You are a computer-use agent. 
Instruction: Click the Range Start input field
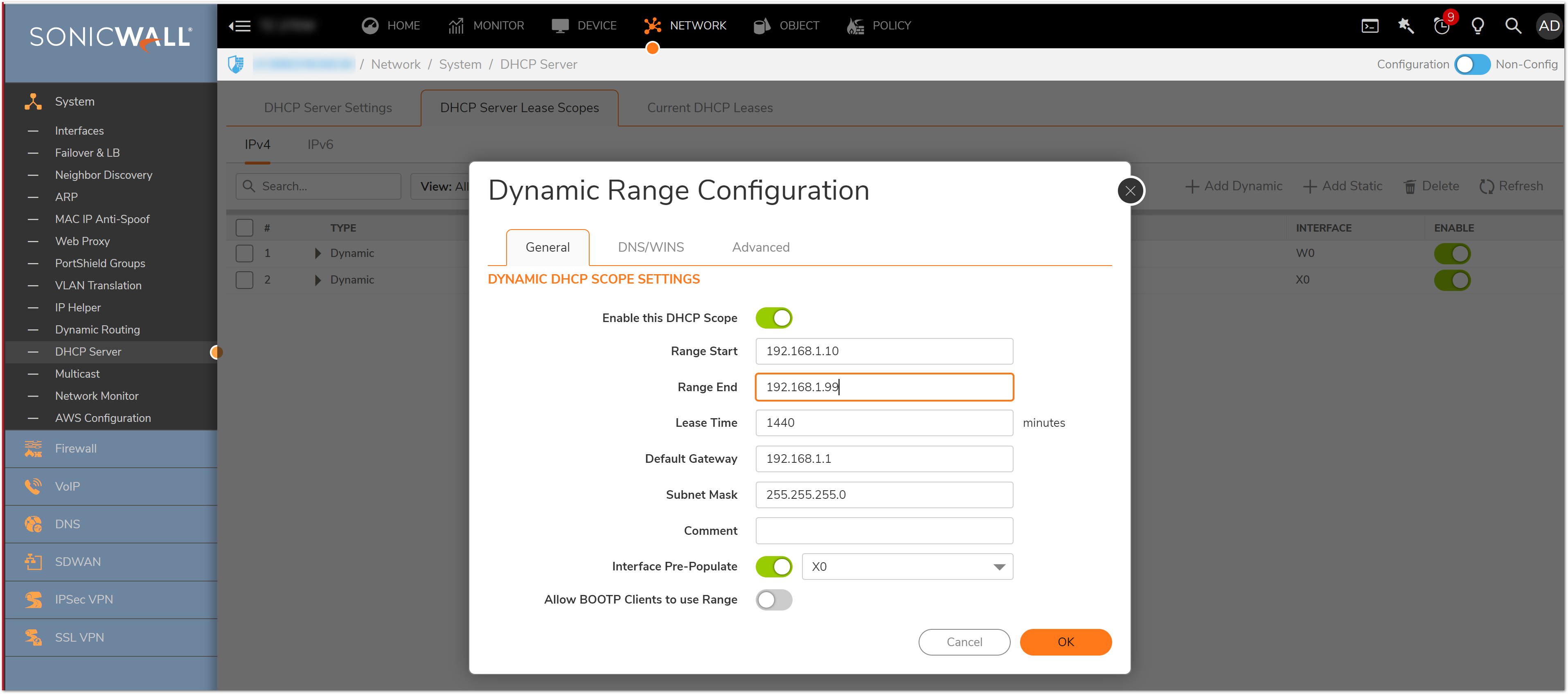click(884, 351)
